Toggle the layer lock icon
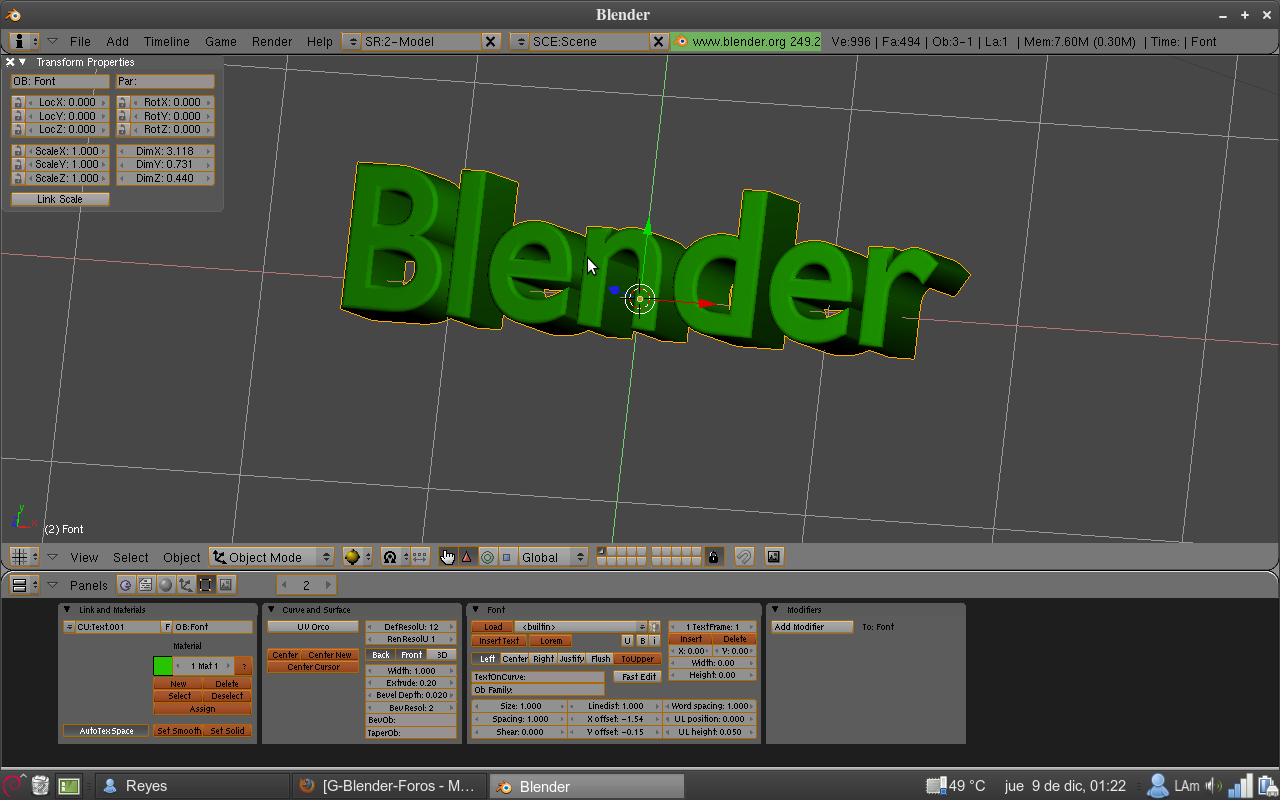 click(x=713, y=557)
